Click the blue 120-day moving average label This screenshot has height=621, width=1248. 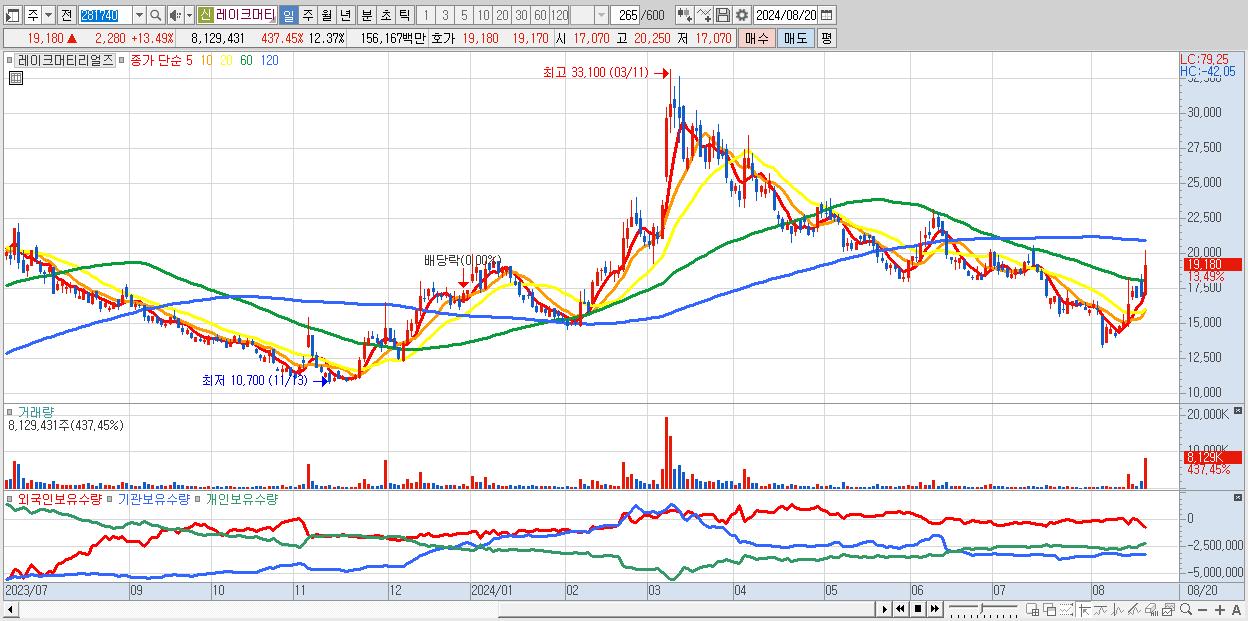click(269, 60)
